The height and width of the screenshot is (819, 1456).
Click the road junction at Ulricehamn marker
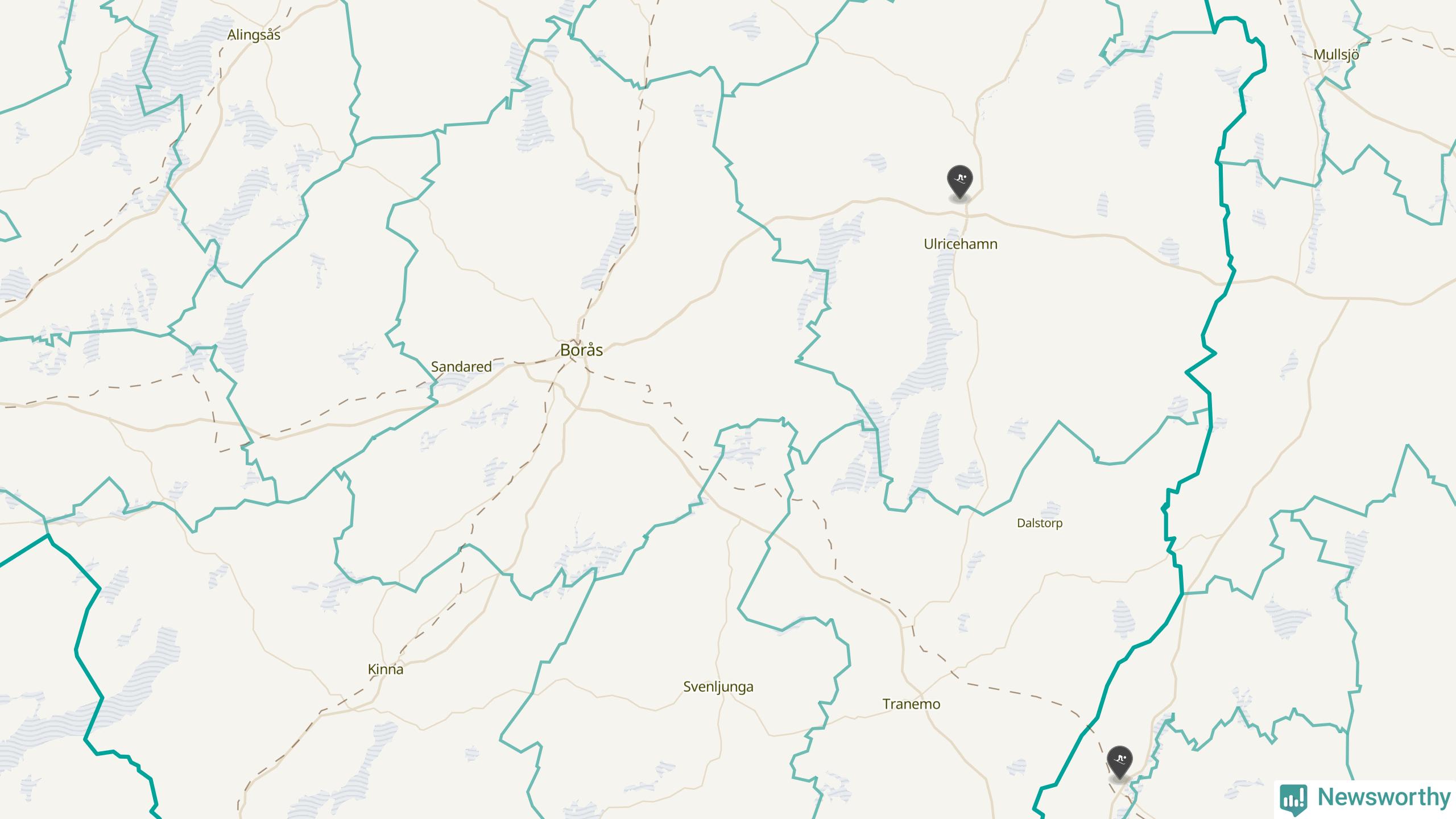pos(966,214)
